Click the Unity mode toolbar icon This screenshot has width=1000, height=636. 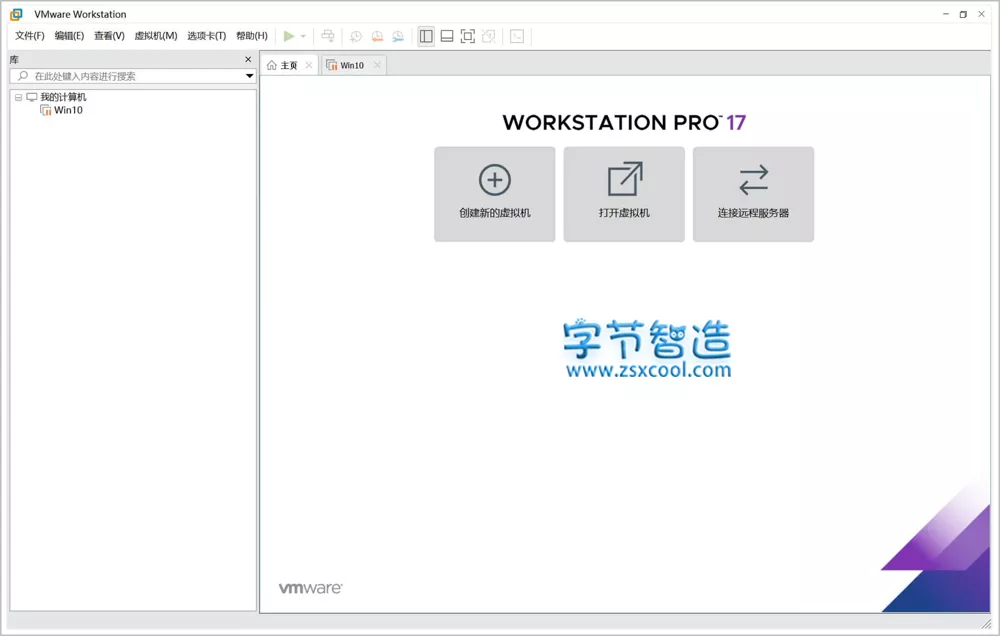tap(489, 36)
